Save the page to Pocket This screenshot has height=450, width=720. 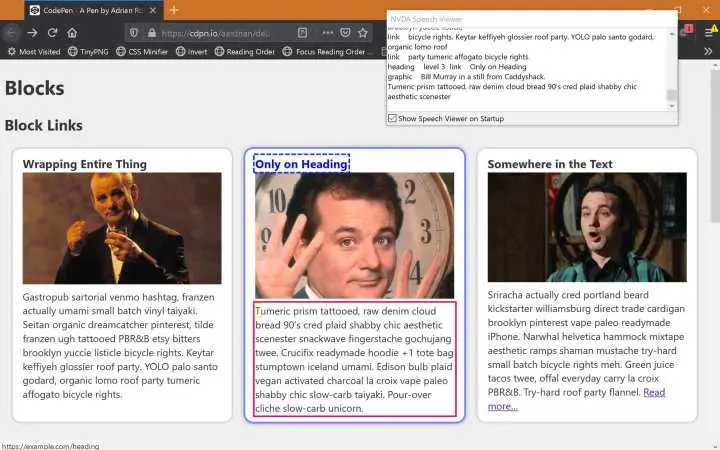(345, 33)
